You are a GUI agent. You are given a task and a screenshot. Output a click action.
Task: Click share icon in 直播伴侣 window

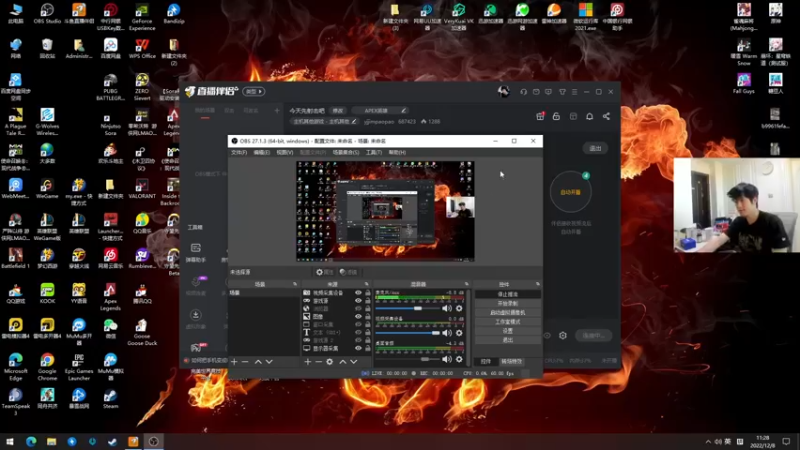(x=606, y=116)
